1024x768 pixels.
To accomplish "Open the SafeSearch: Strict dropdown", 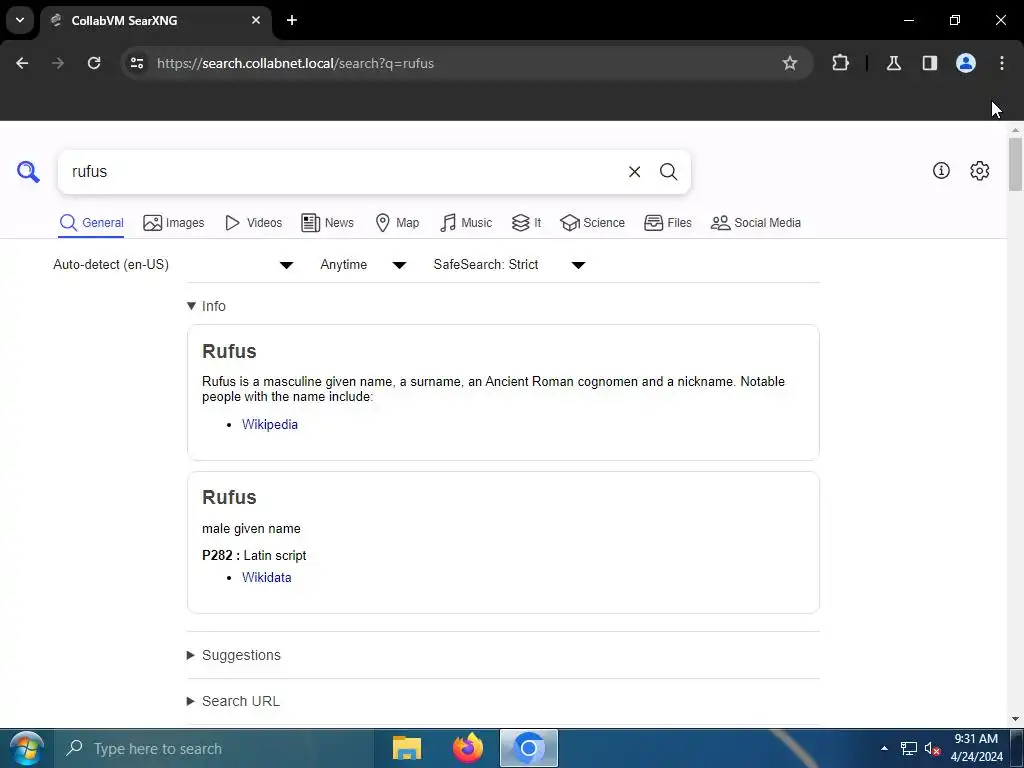I will pyautogui.click(x=509, y=264).
